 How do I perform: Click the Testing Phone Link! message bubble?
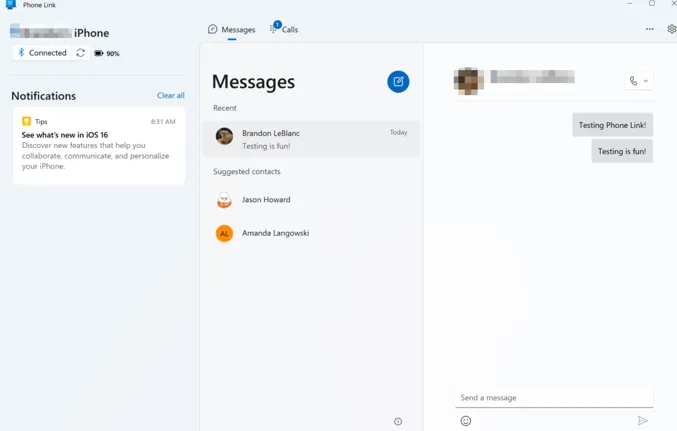612,125
